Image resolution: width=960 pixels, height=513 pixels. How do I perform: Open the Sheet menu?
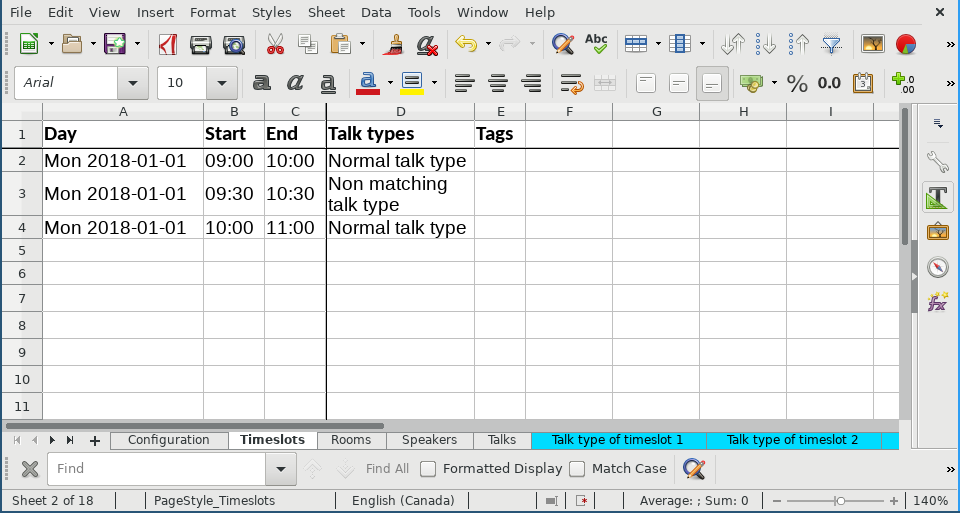point(324,12)
